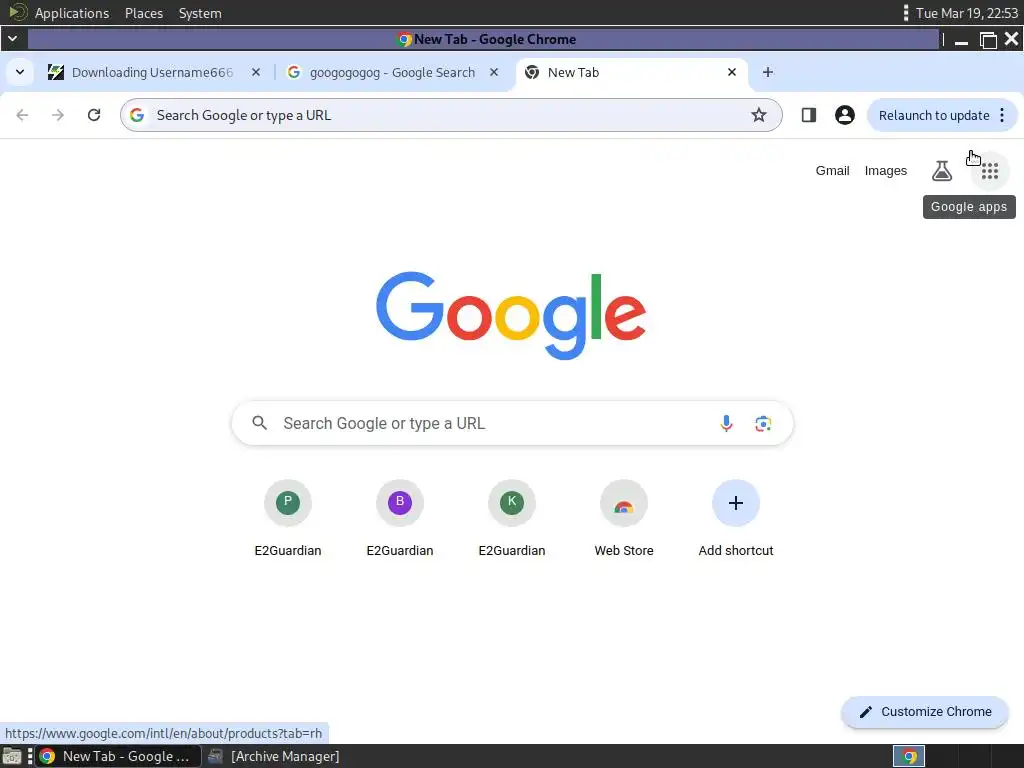The image size is (1024, 768).
Task: Go back with the back arrow
Action: tap(22, 115)
